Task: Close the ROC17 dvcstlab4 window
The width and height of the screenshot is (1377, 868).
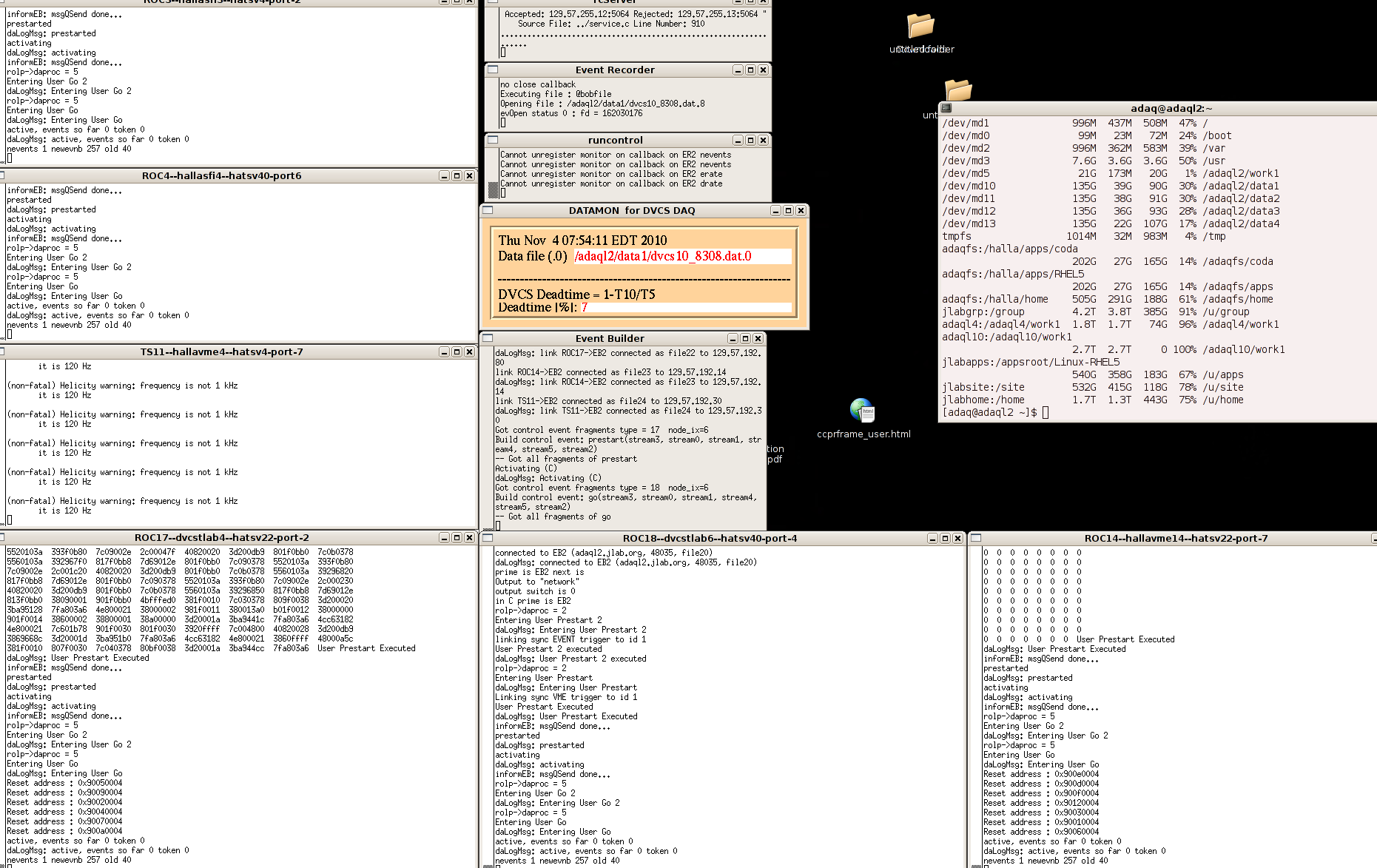Action: (x=469, y=537)
